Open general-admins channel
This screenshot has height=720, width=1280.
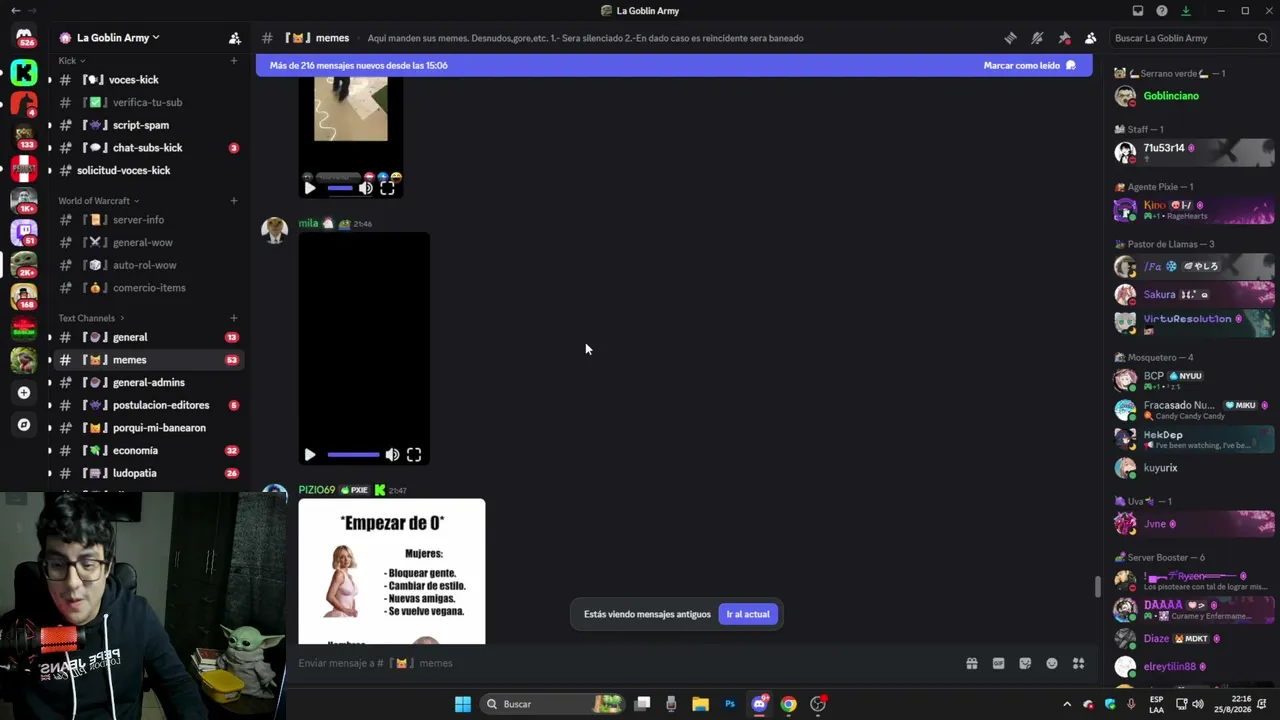(x=148, y=382)
